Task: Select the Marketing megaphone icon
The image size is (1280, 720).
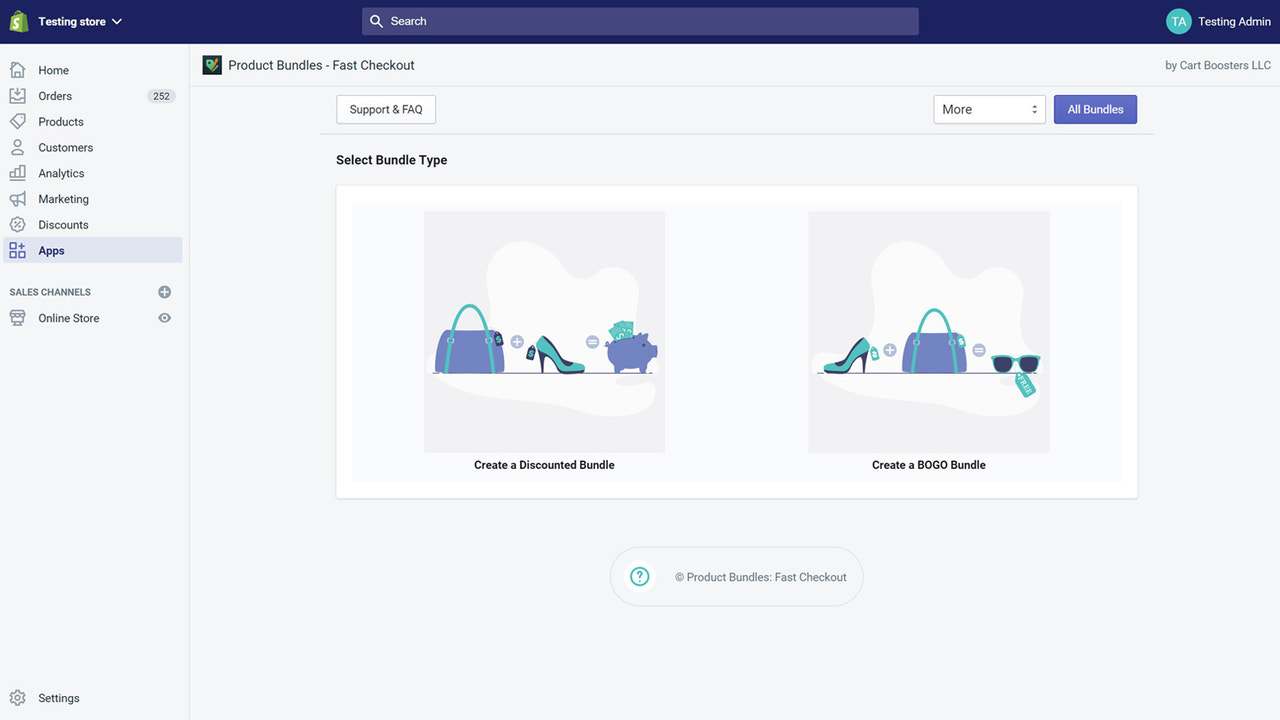Action: click(x=17, y=198)
